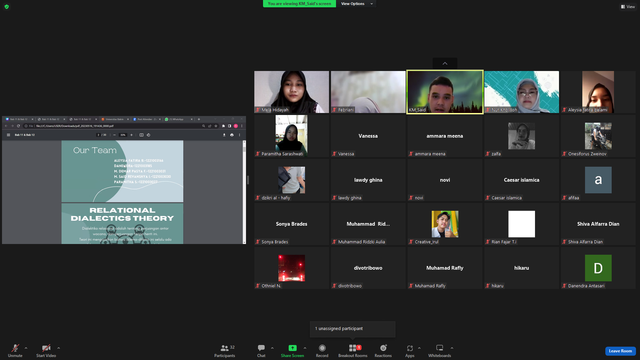Open View Options dropdown
Viewport: 640px width, 360px height.
click(357, 4)
